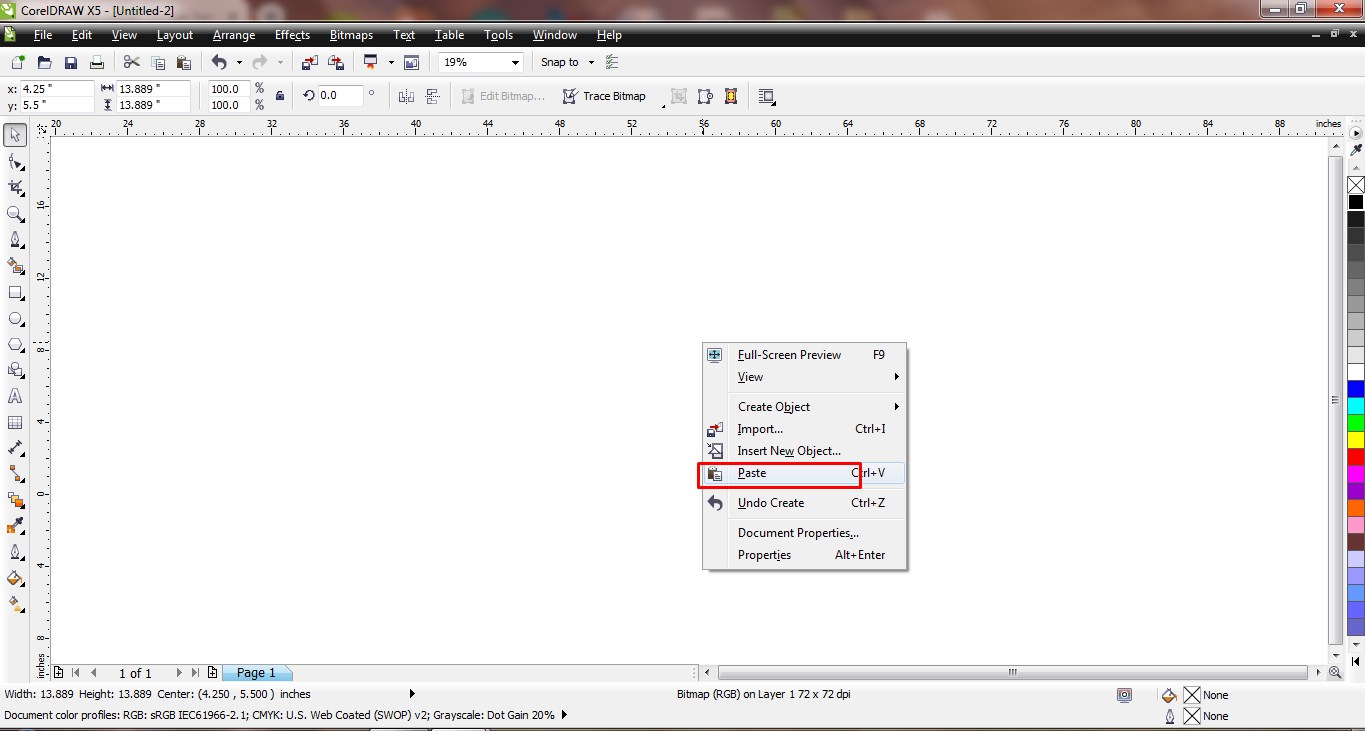This screenshot has width=1365, height=731.
Task: Switch to the Page 1 tab
Action: (257, 673)
